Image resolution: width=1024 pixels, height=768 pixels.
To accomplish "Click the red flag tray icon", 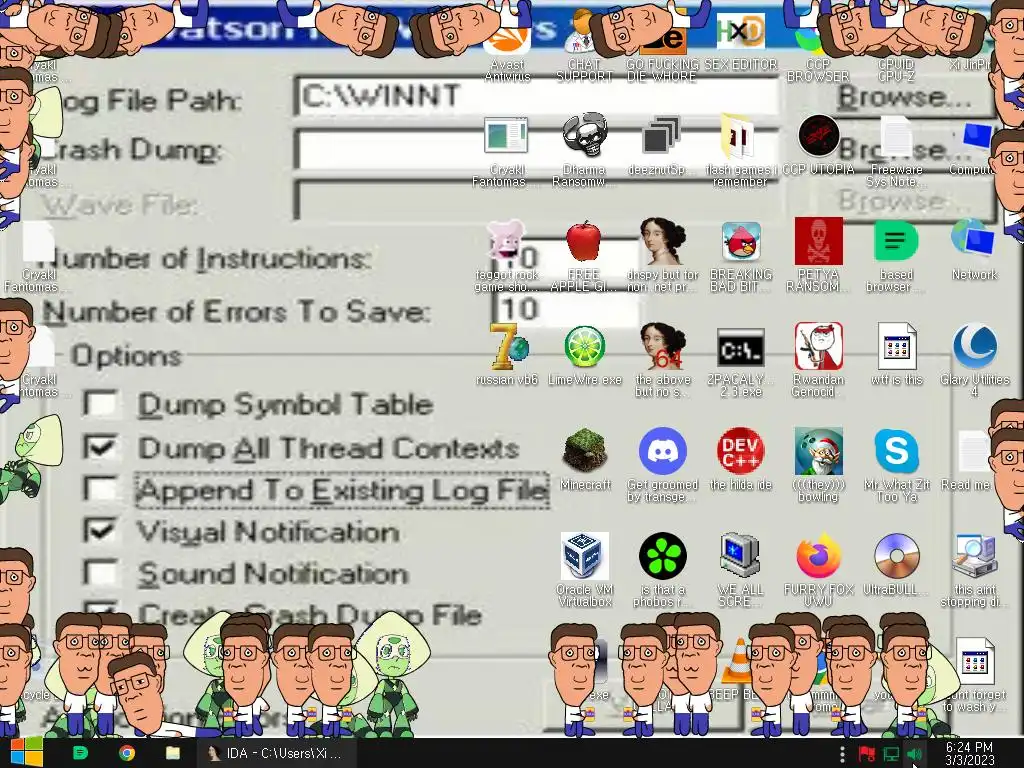I will click(x=866, y=754).
